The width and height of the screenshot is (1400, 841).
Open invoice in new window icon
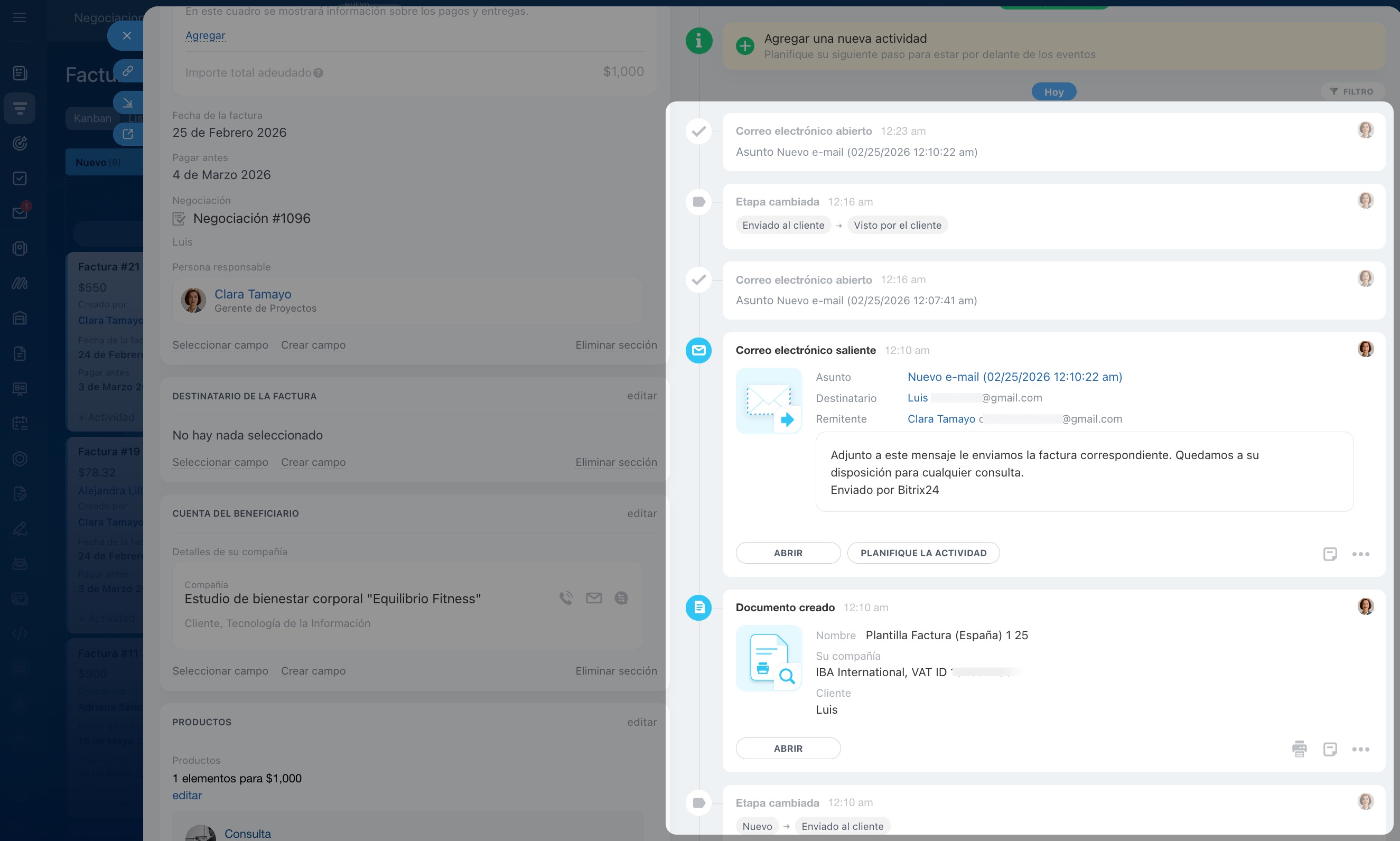pyautogui.click(x=127, y=134)
